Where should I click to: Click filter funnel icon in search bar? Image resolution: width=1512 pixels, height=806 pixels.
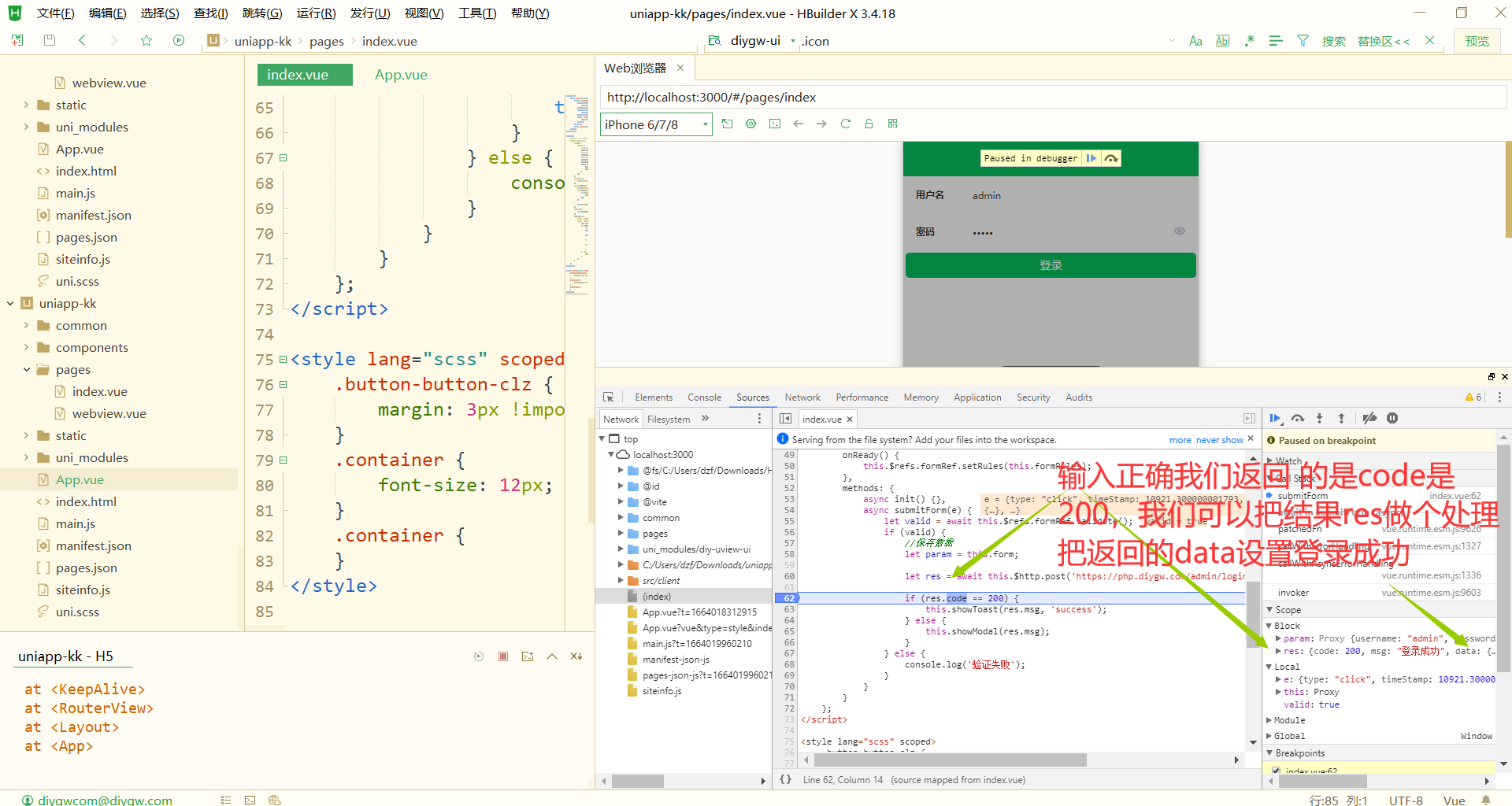tap(1303, 40)
